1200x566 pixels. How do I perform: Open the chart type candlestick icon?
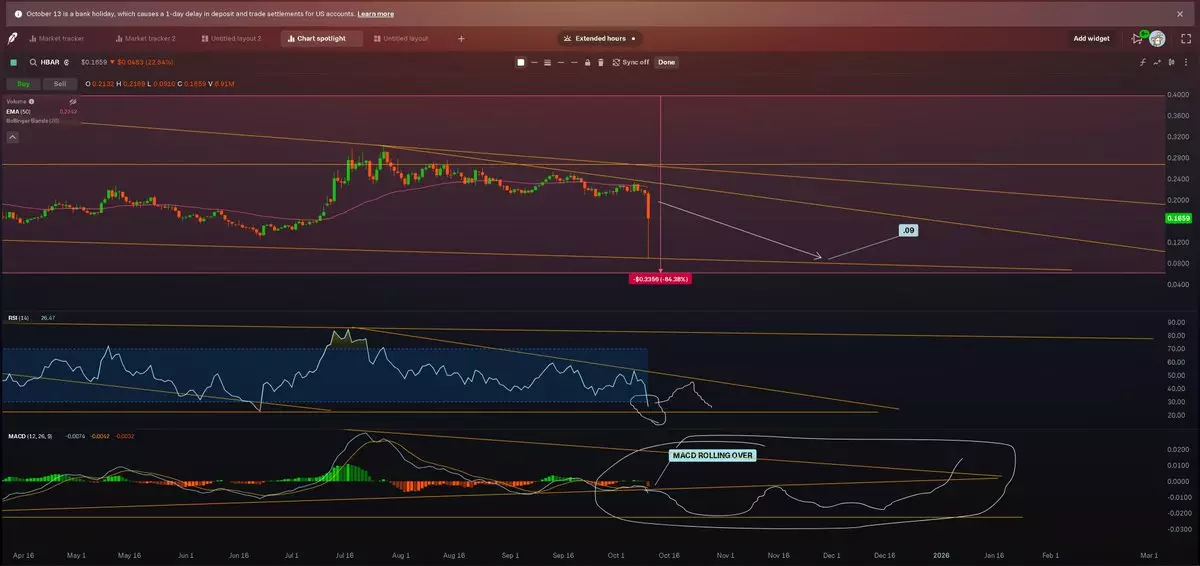(x=1173, y=62)
